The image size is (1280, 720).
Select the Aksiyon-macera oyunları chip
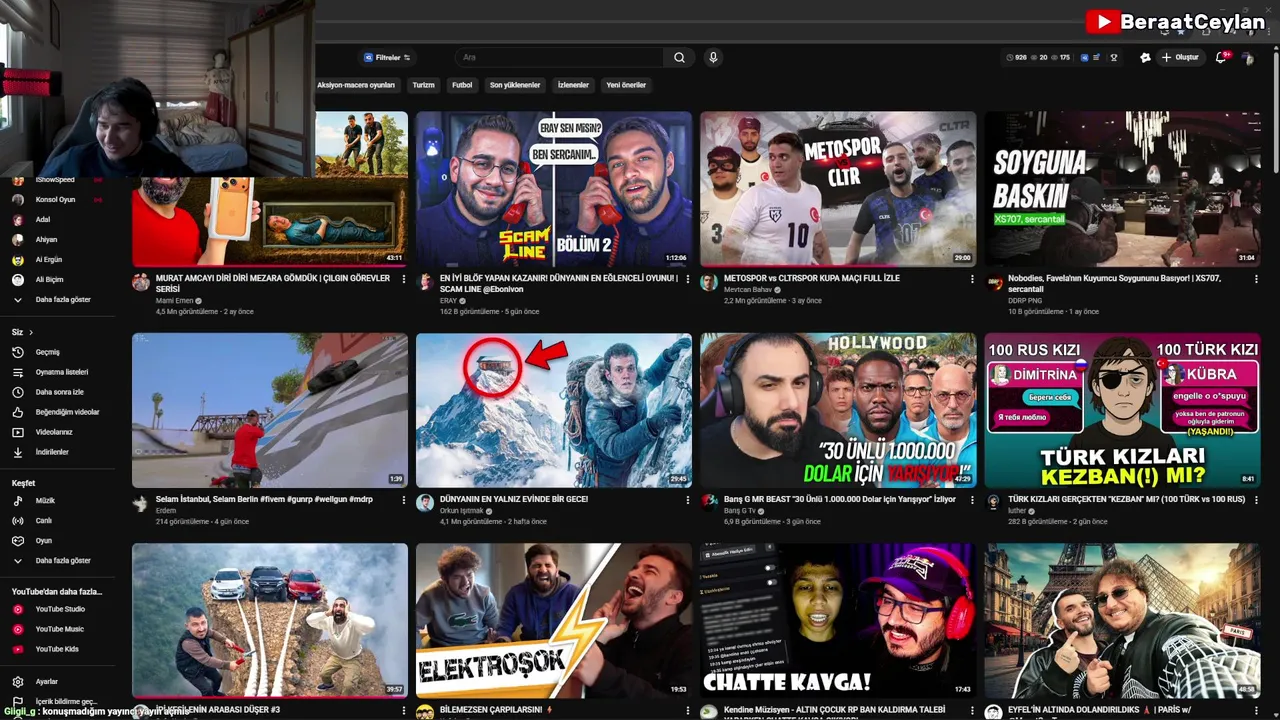pyautogui.click(x=356, y=85)
